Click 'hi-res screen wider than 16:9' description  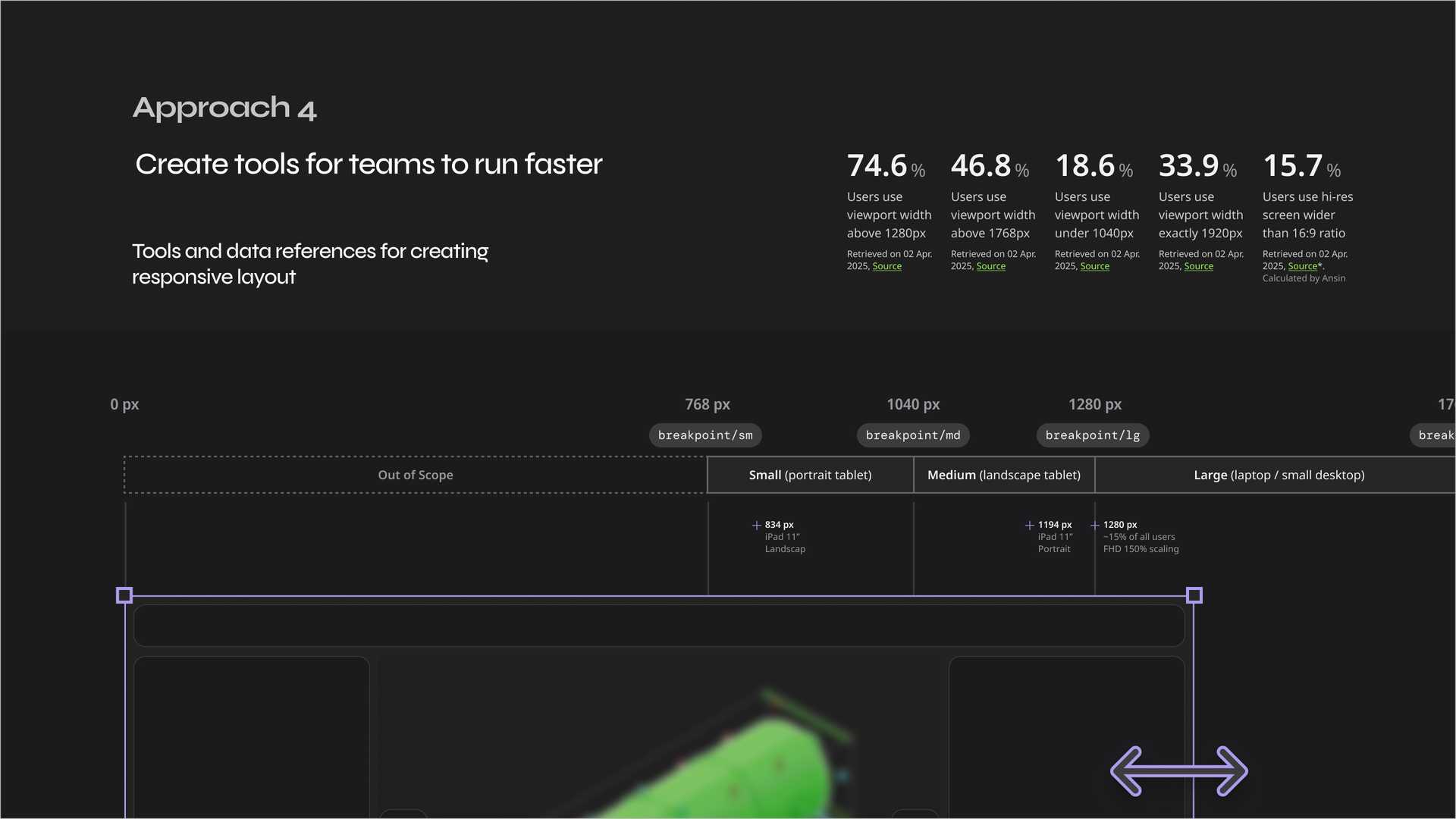pos(1307,215)
